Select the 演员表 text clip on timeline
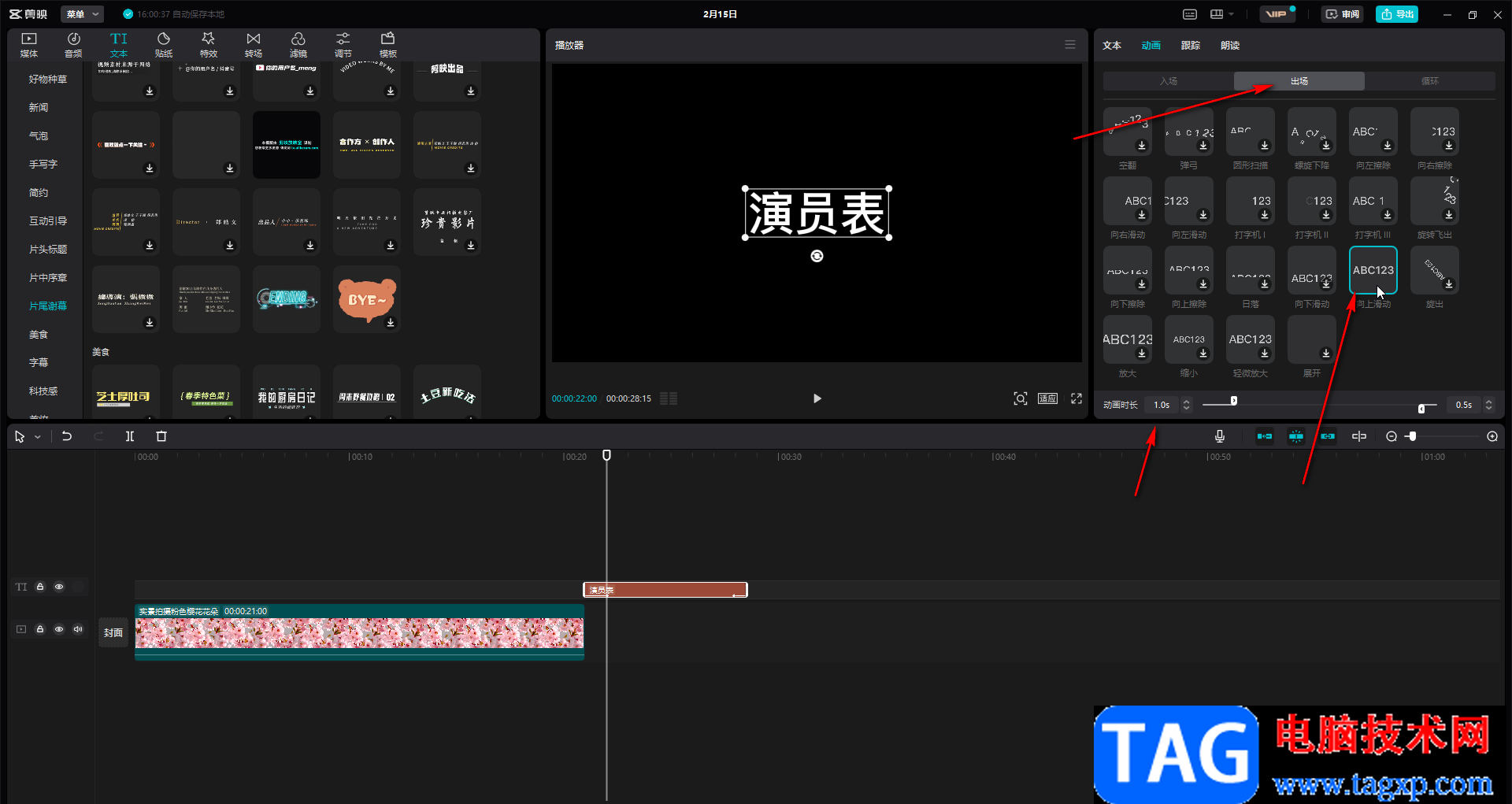The width and height of the screenshot is (1512, 804). [x=665, y=590]
